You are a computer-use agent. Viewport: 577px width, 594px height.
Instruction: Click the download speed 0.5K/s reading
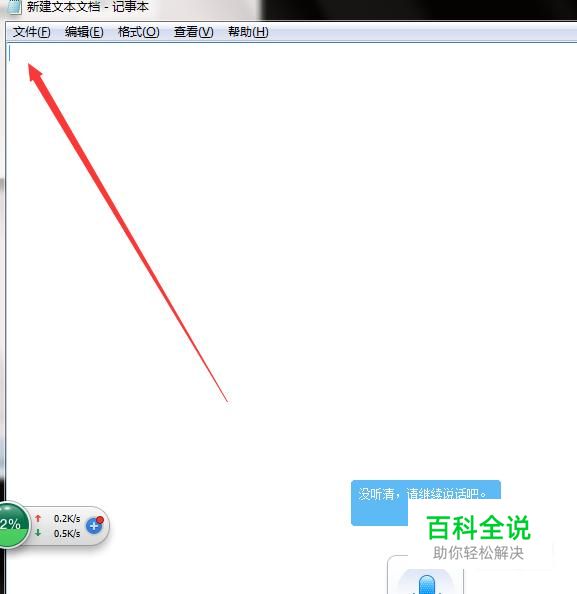[67, 533]
